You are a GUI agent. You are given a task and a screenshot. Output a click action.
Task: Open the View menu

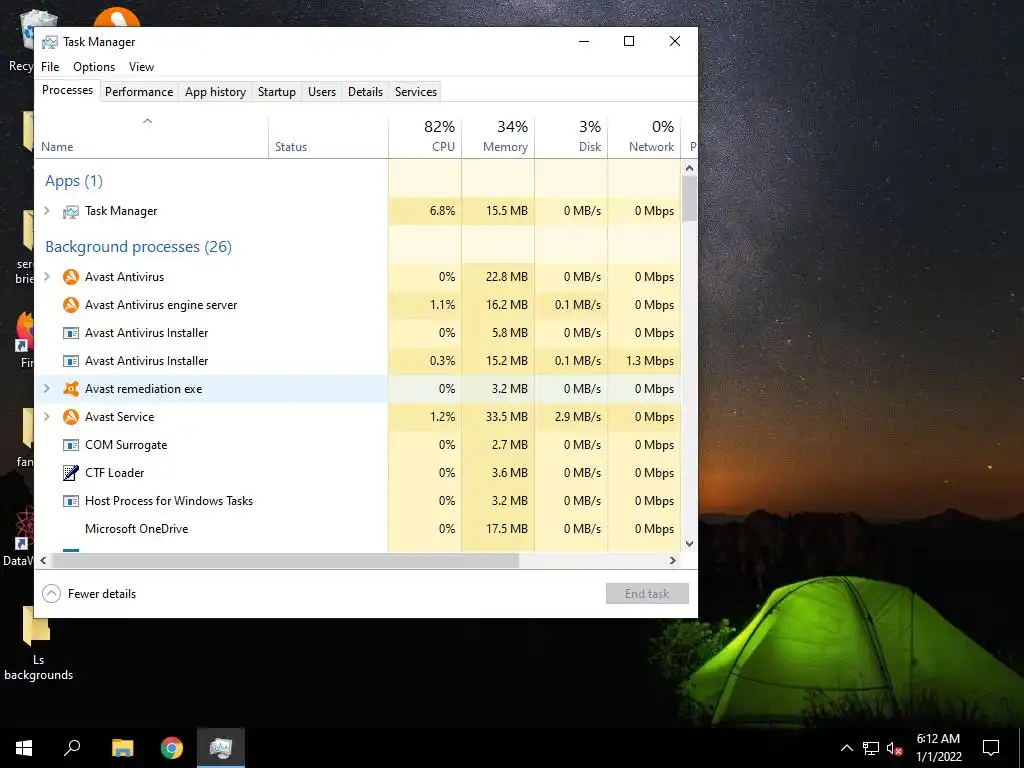click(141, 67)
